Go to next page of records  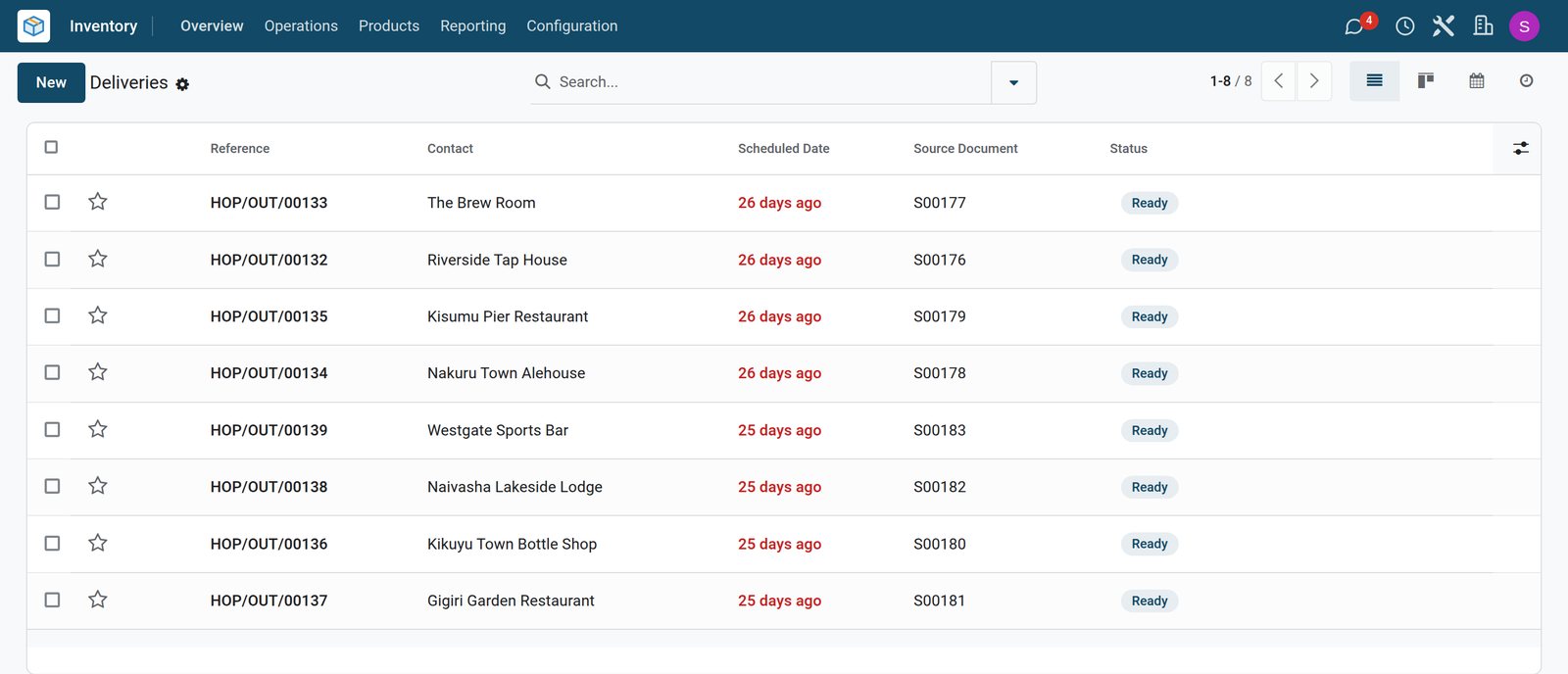click(1314, 81)
